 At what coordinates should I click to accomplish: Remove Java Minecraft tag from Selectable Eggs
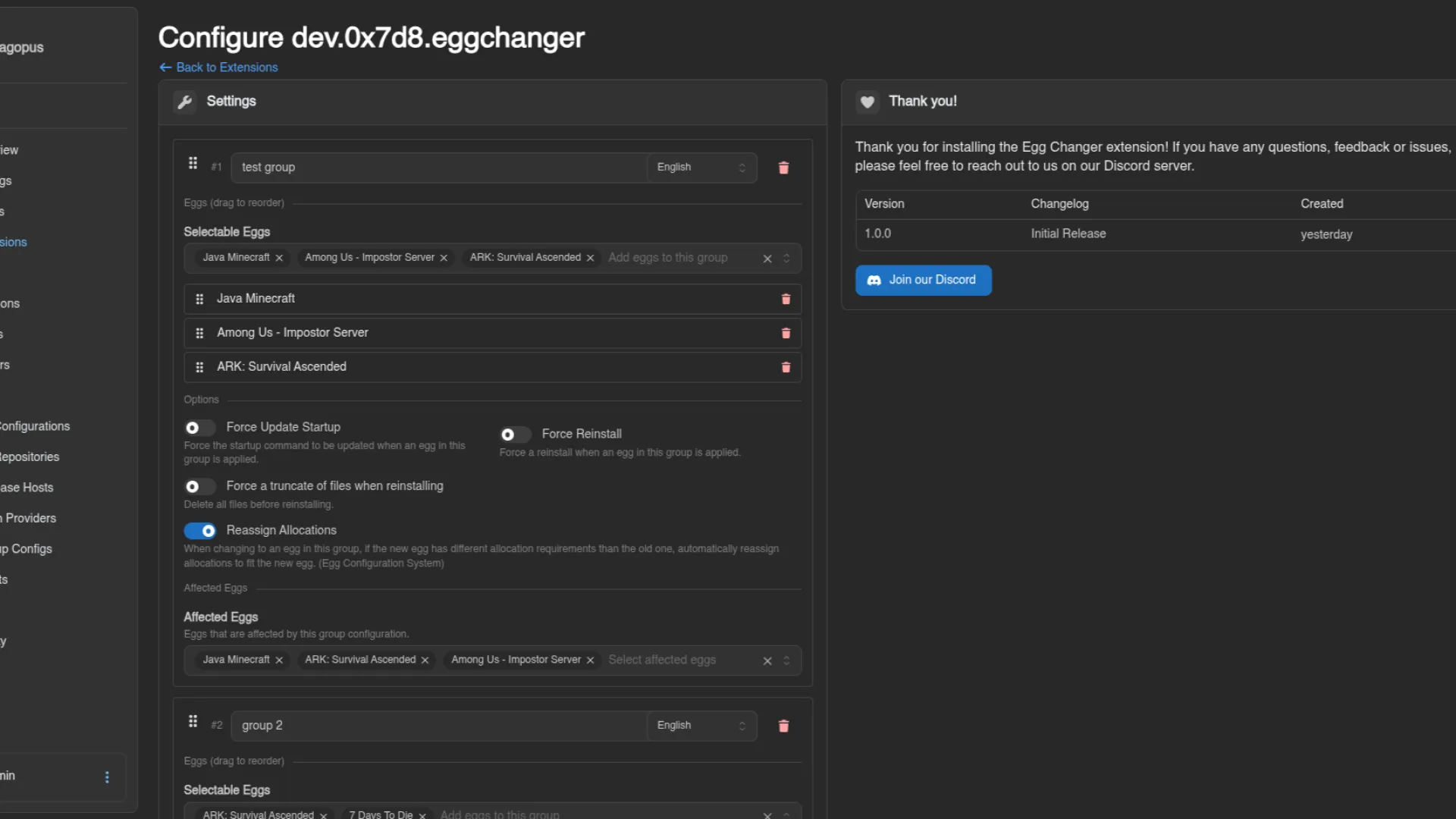point(279,258)
